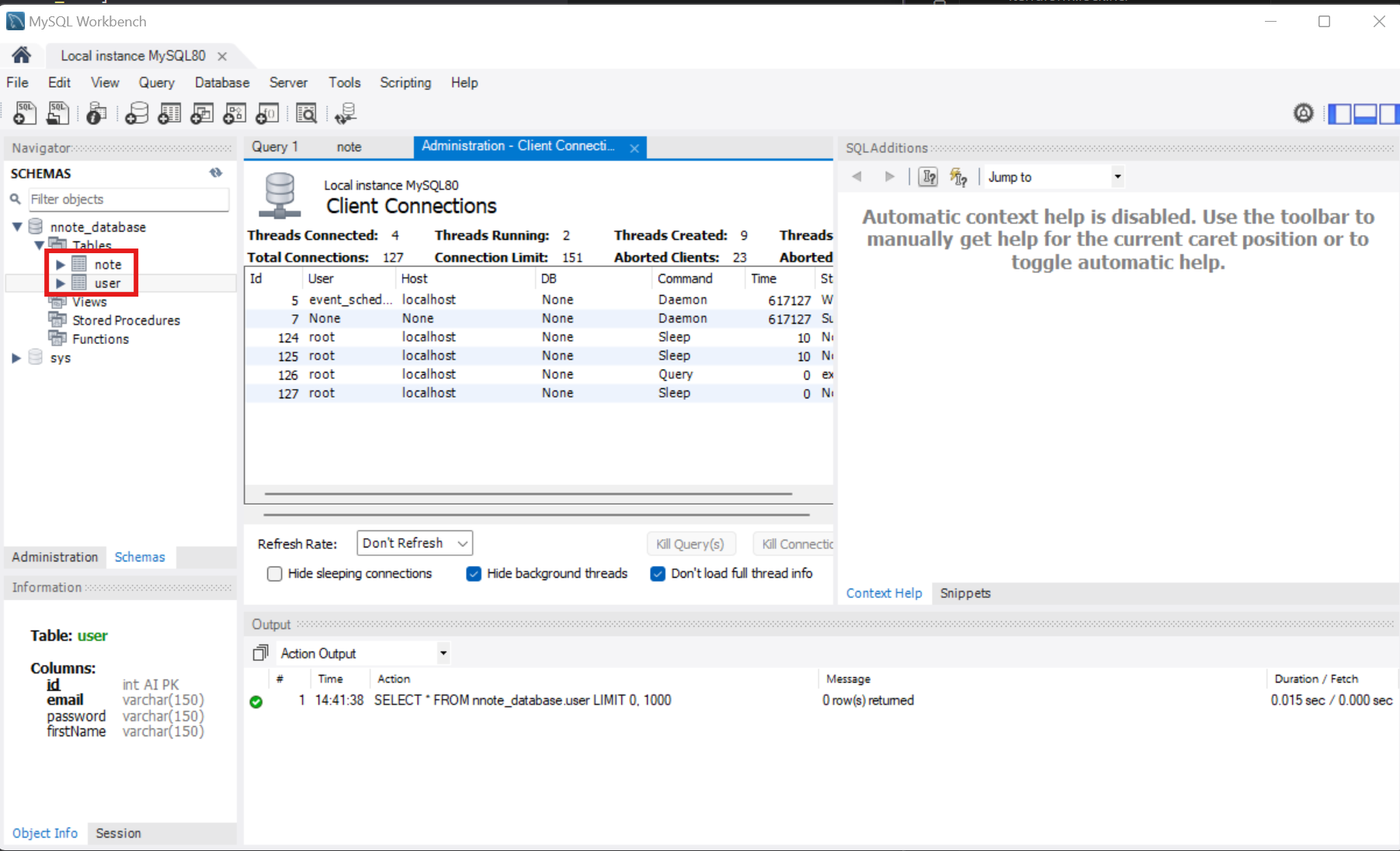This screenshot has height=851, width=1400.
Task: Check Hide sleeping connections
Action: pos(274,574)
